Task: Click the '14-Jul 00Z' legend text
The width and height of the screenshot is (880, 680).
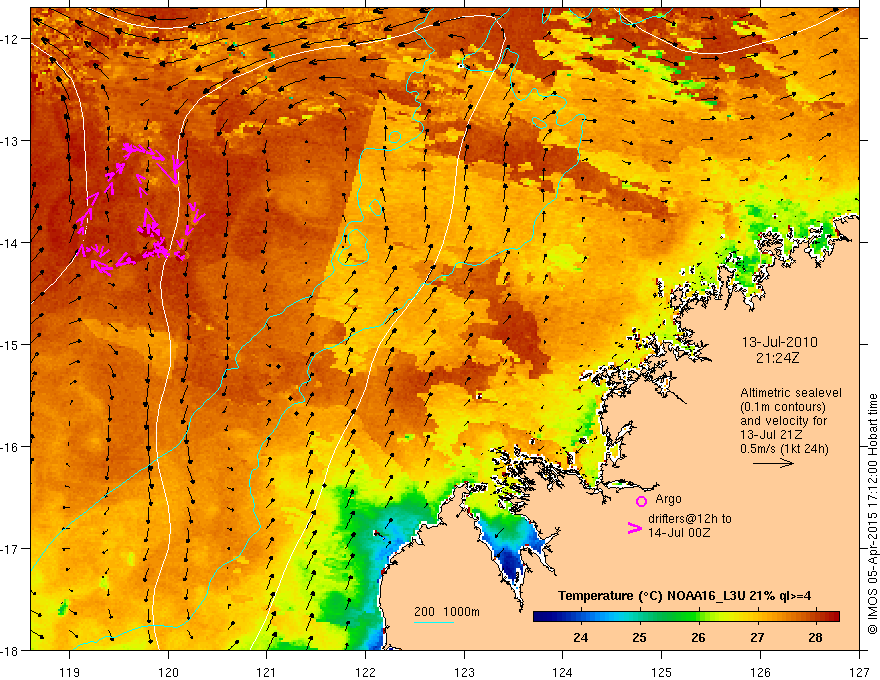Action: (679, 532)
